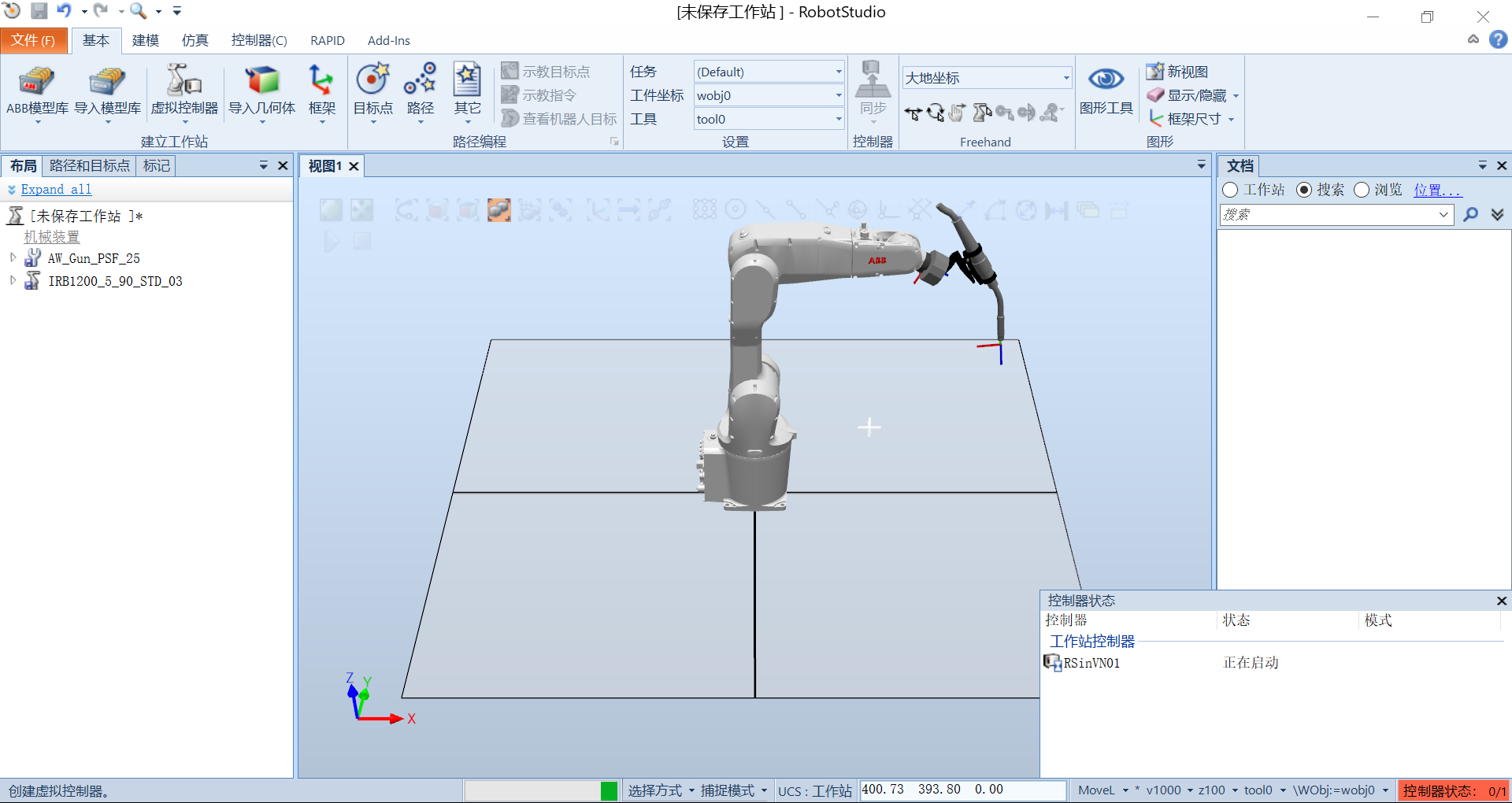
Task: Click the 控制器状态 0/1 status button
Action: [x=1454, y=790]
